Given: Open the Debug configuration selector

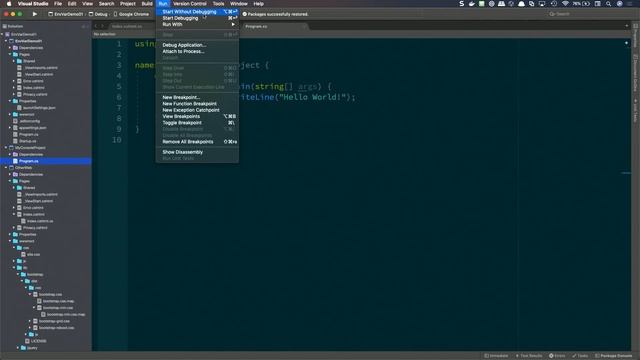Looking at the screenshot, I should pos(98,14).
